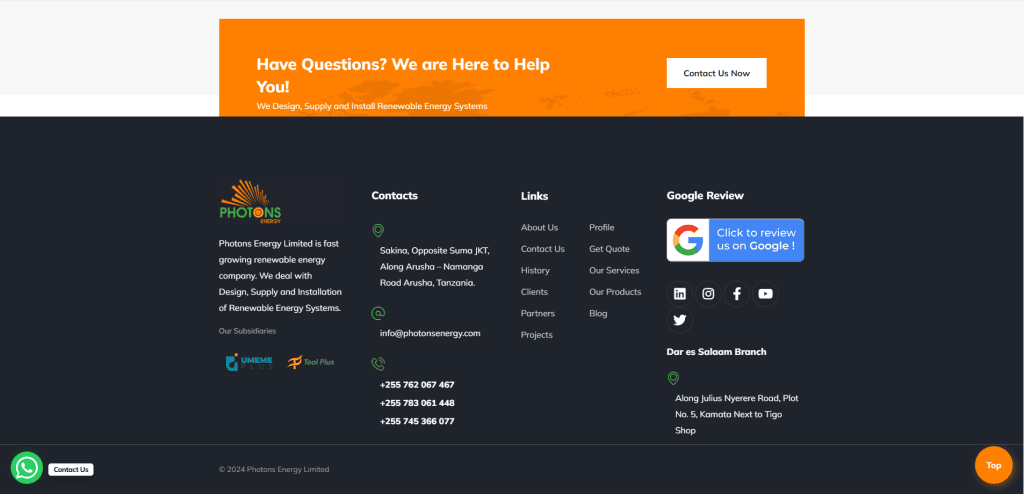This screenshot has height=494, width=1024.
Task: Open the Facebook social icon
Action: 737,294
